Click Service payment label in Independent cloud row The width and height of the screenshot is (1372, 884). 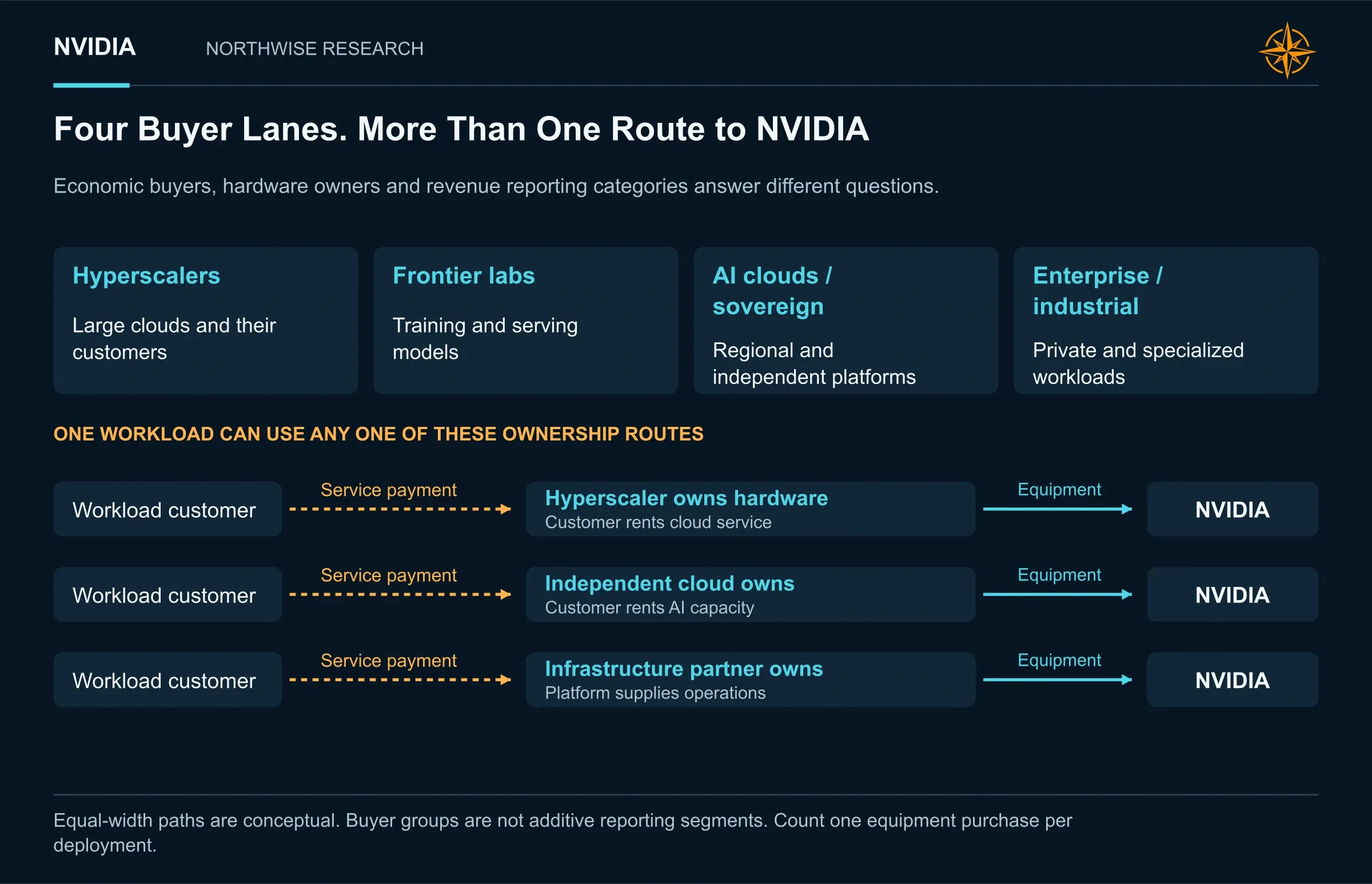(x=389, y=575)
